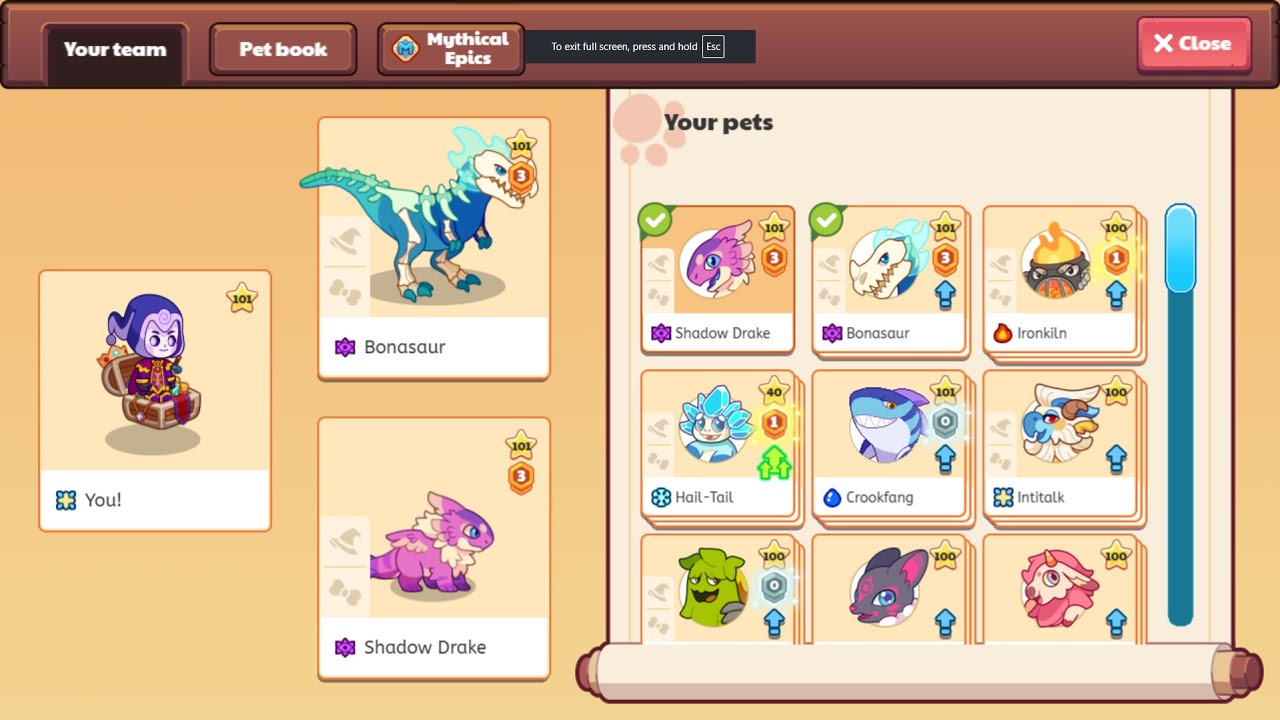Click the green upgrade arrows on Hail-Tail

point(774,463)
